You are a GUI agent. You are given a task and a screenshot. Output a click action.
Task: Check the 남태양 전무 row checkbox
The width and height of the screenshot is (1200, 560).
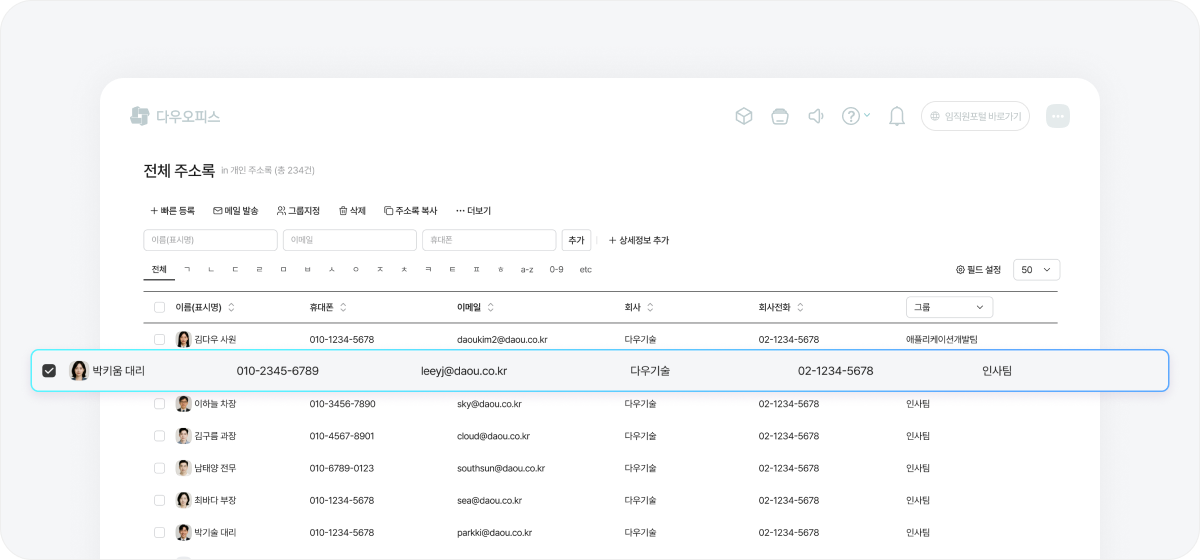[159, 468]
